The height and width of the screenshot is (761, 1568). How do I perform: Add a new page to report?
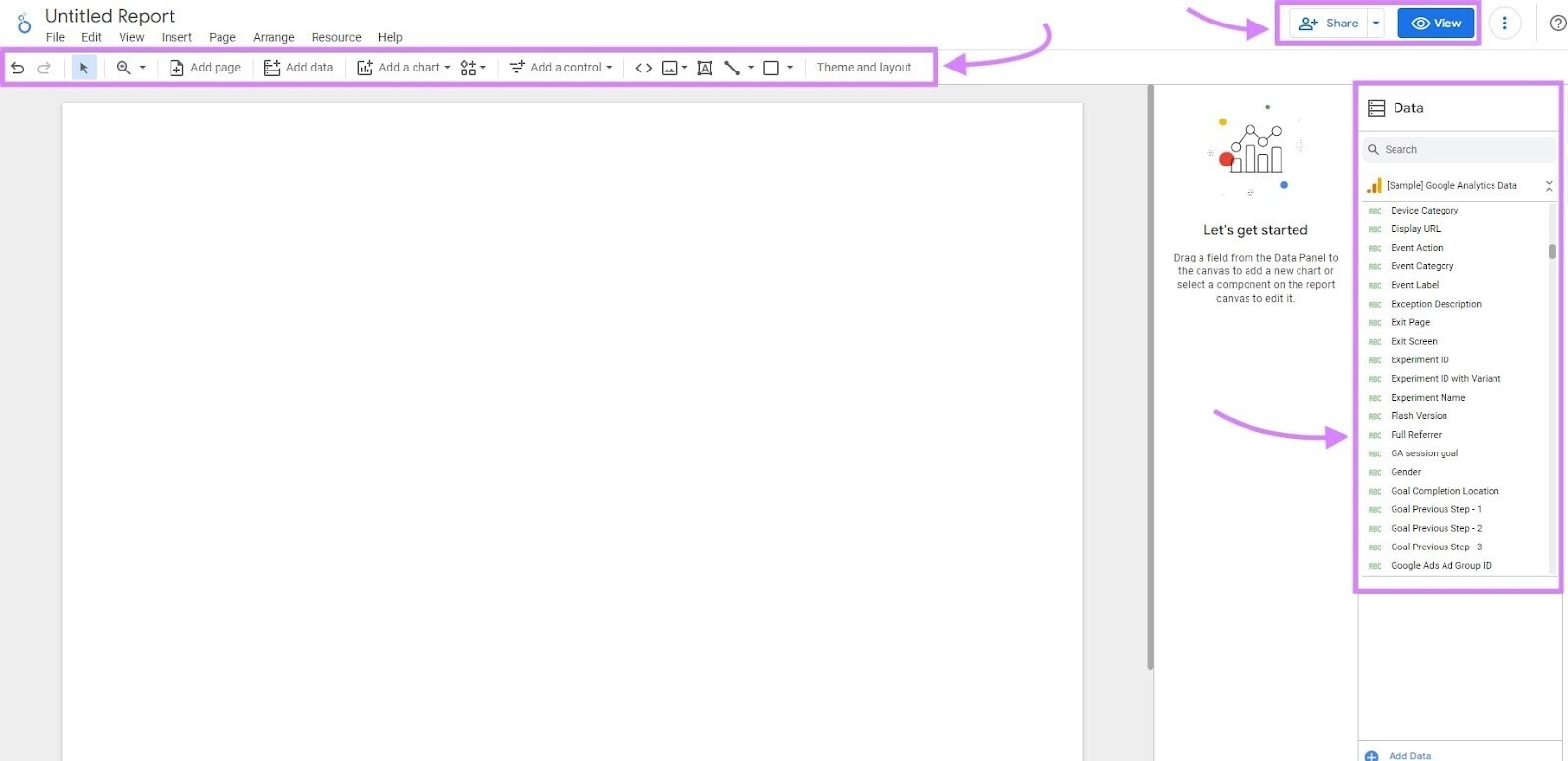(x=205, y=68)
